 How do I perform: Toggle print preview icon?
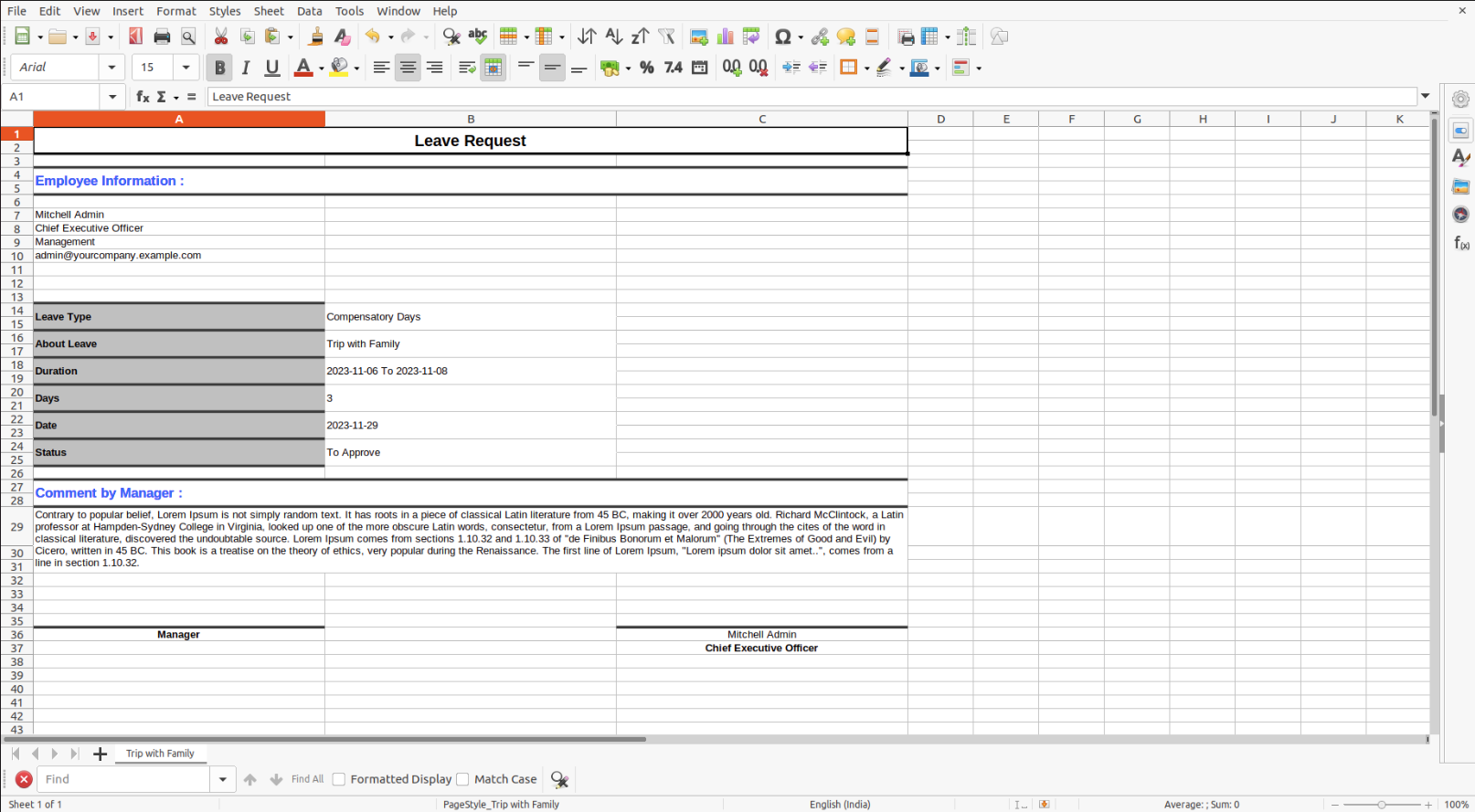(x=188, y=37)
